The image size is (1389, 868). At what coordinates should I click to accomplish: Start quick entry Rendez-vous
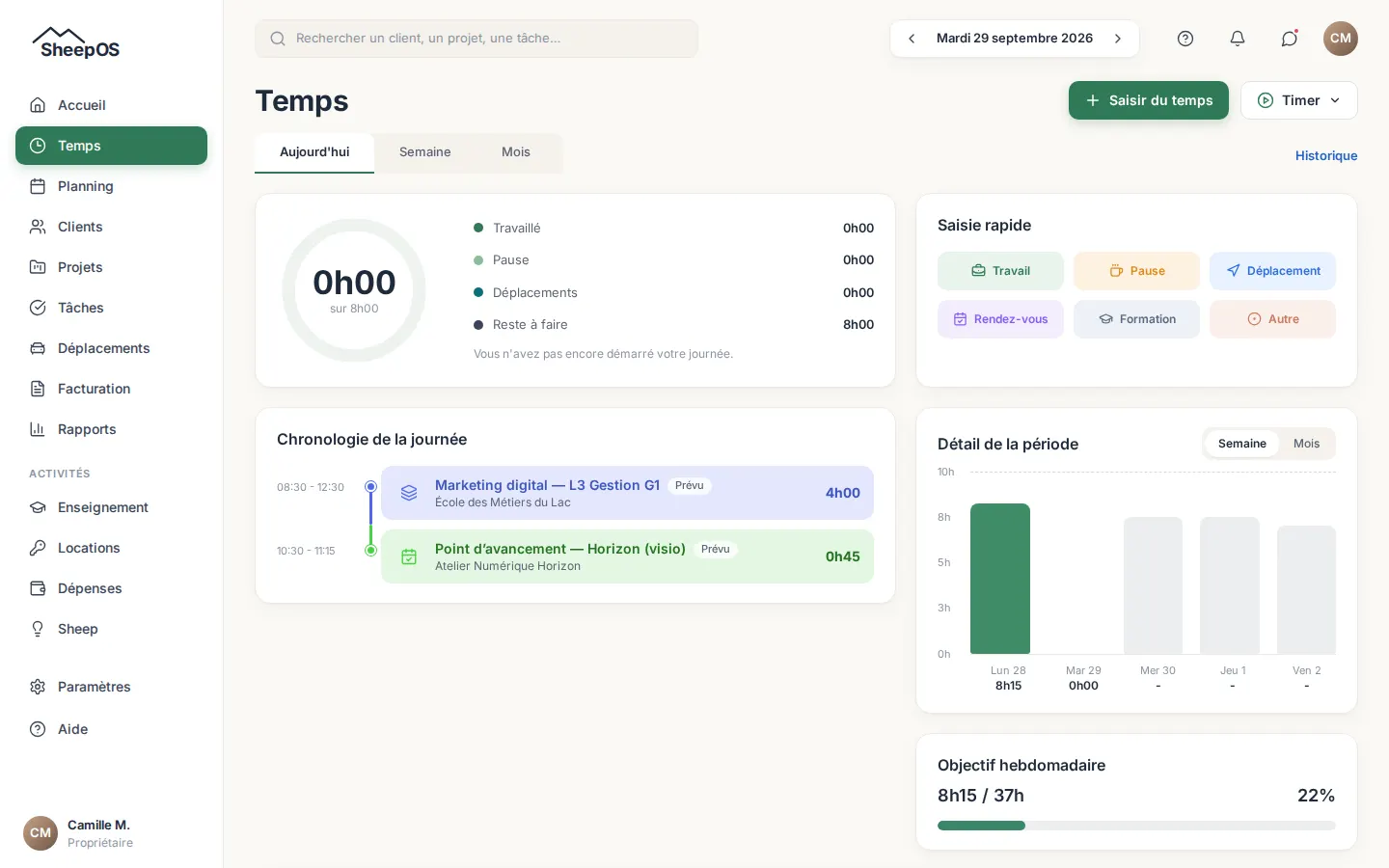tap(1000, 319)
